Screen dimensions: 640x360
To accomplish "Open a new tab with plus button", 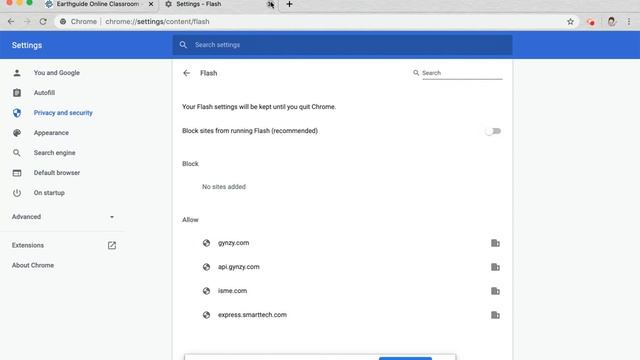I will point(289,4).
